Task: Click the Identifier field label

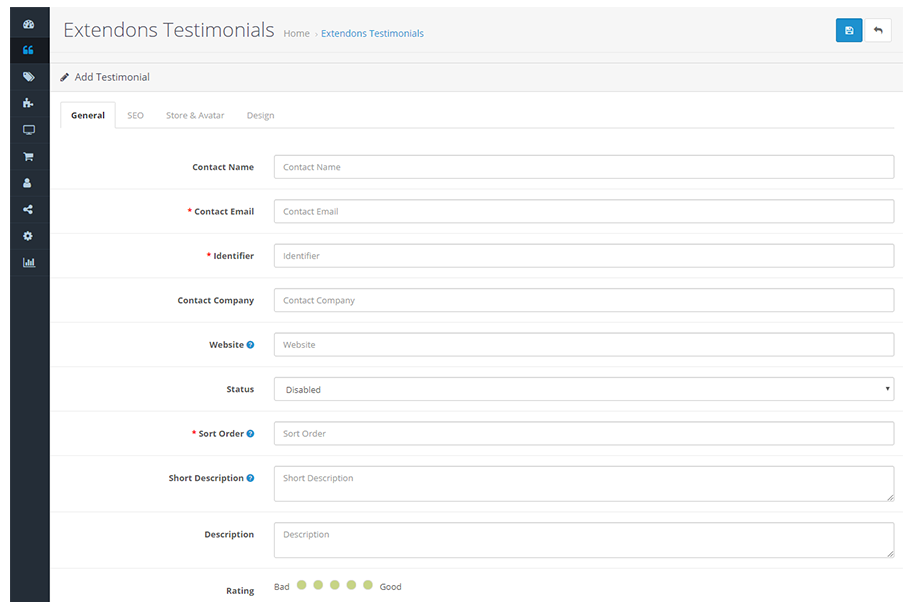Action: tap(233, 256)
